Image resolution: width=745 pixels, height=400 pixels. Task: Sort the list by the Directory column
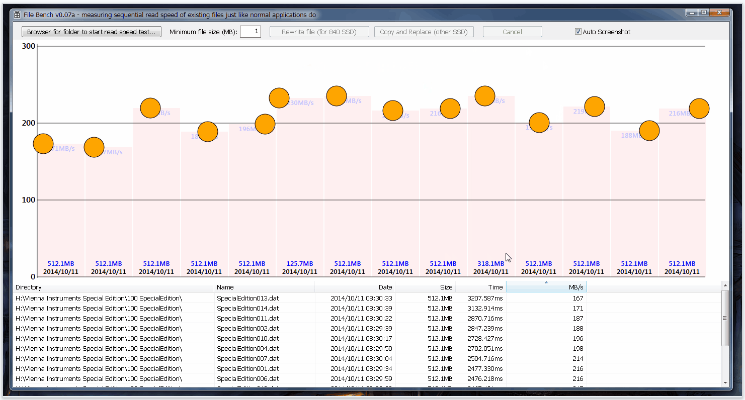click(x=114, y=287)
